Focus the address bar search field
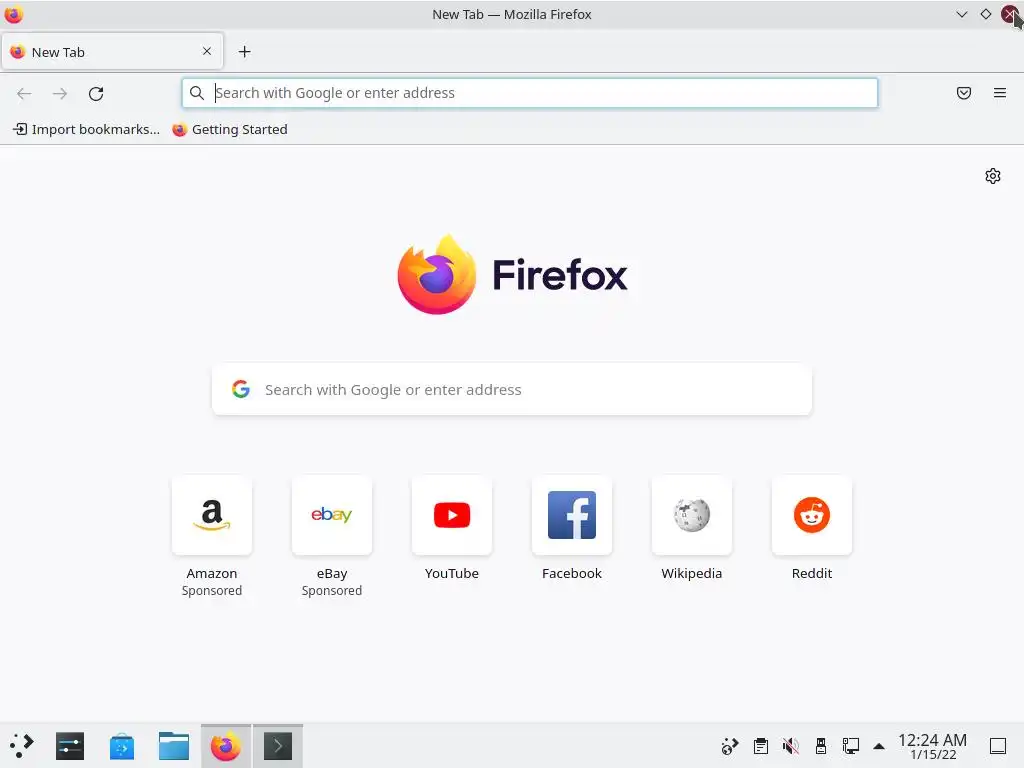The height and width of the screenshot is (768, 1024). [530, 93]
